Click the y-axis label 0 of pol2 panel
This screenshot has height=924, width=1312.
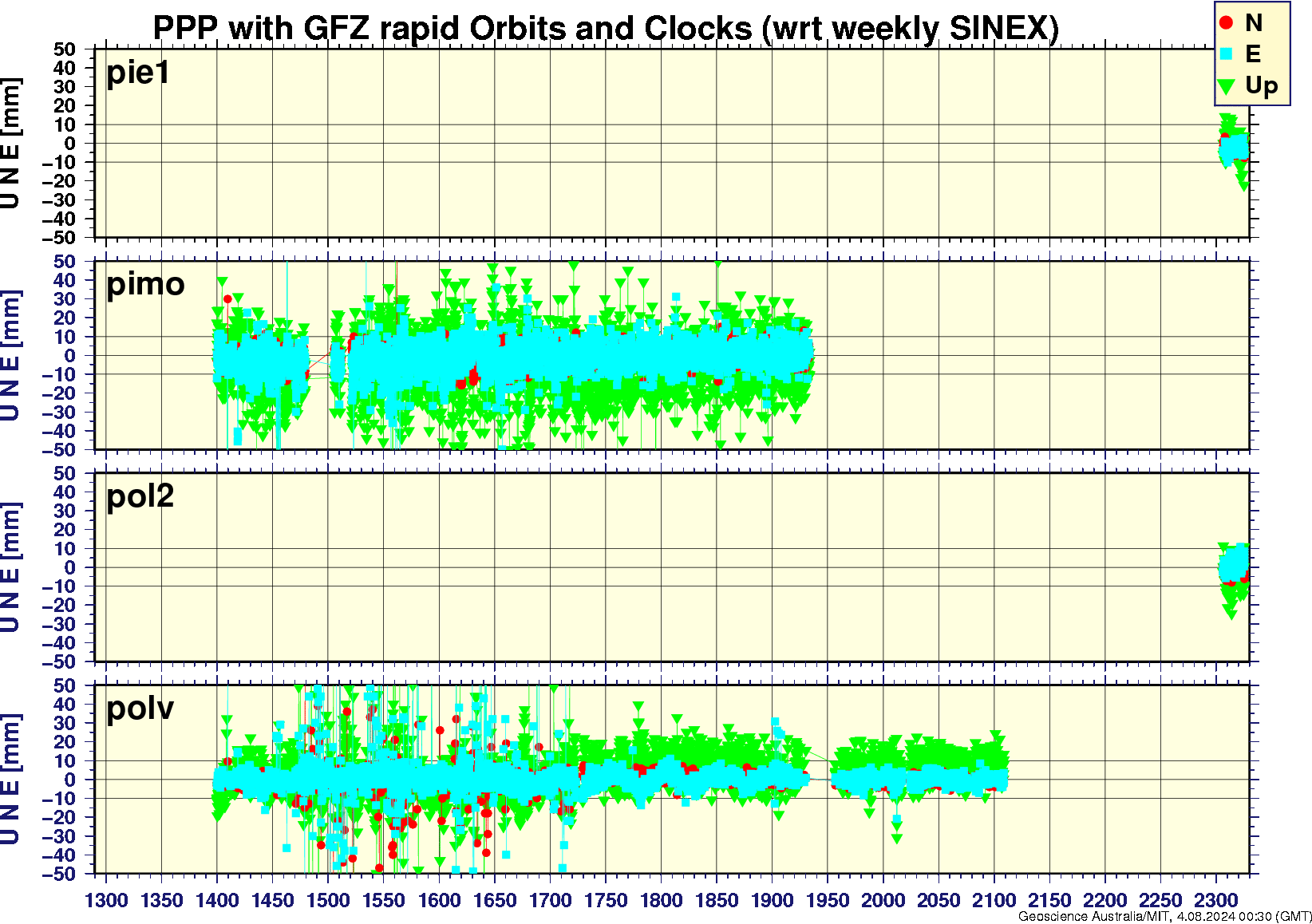pos(70,567)
